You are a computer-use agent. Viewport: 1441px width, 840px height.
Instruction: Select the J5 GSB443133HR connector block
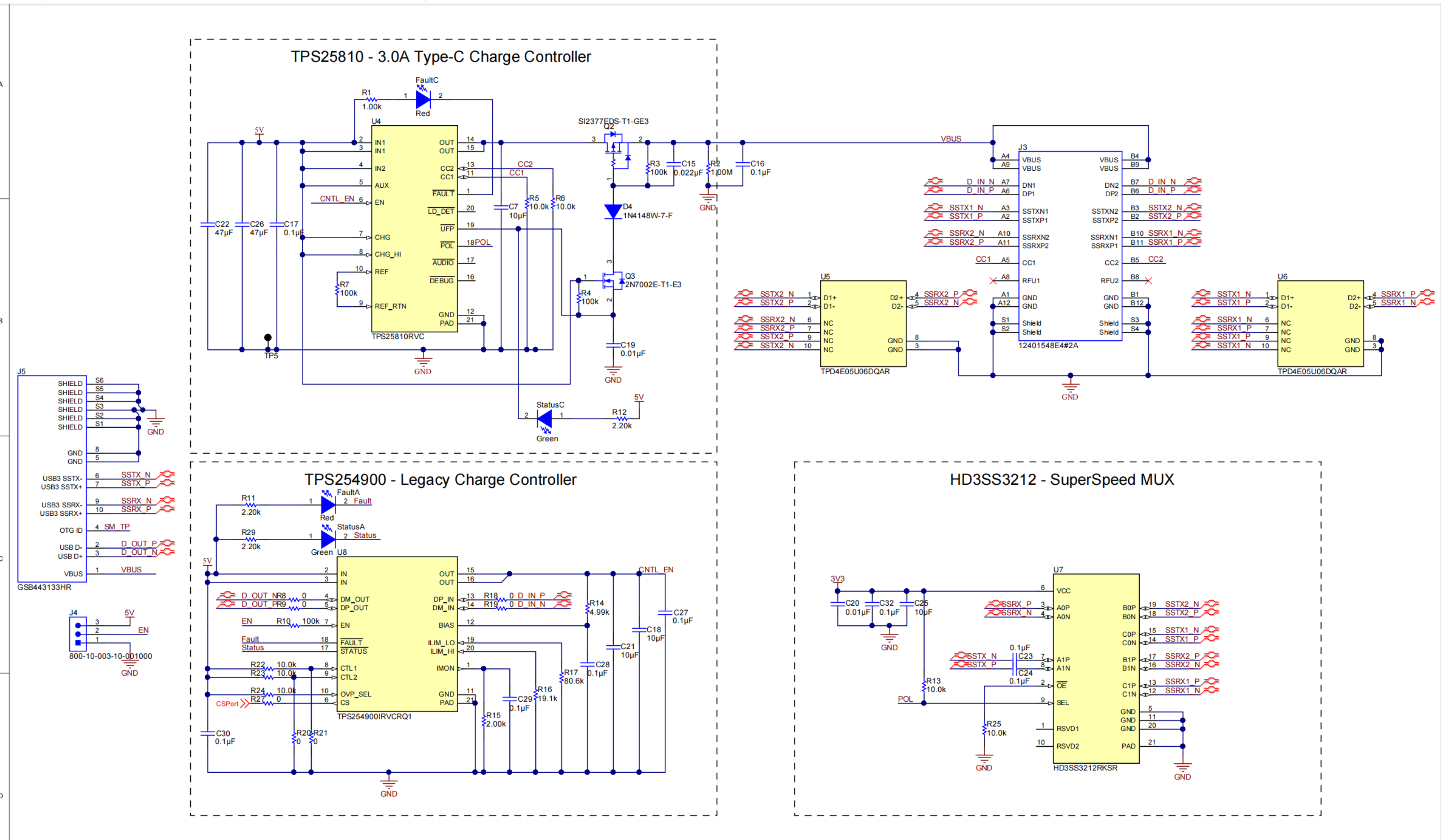[x=51, y=479]
